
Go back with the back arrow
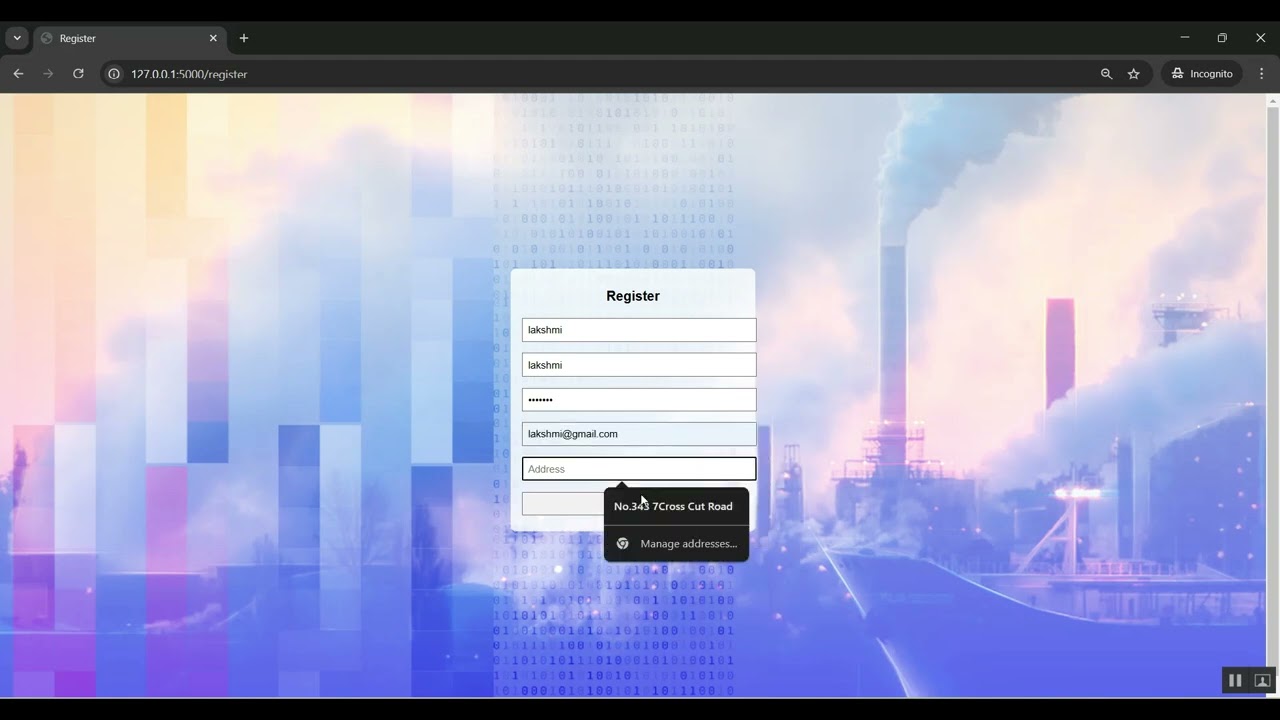click(18, 74)
